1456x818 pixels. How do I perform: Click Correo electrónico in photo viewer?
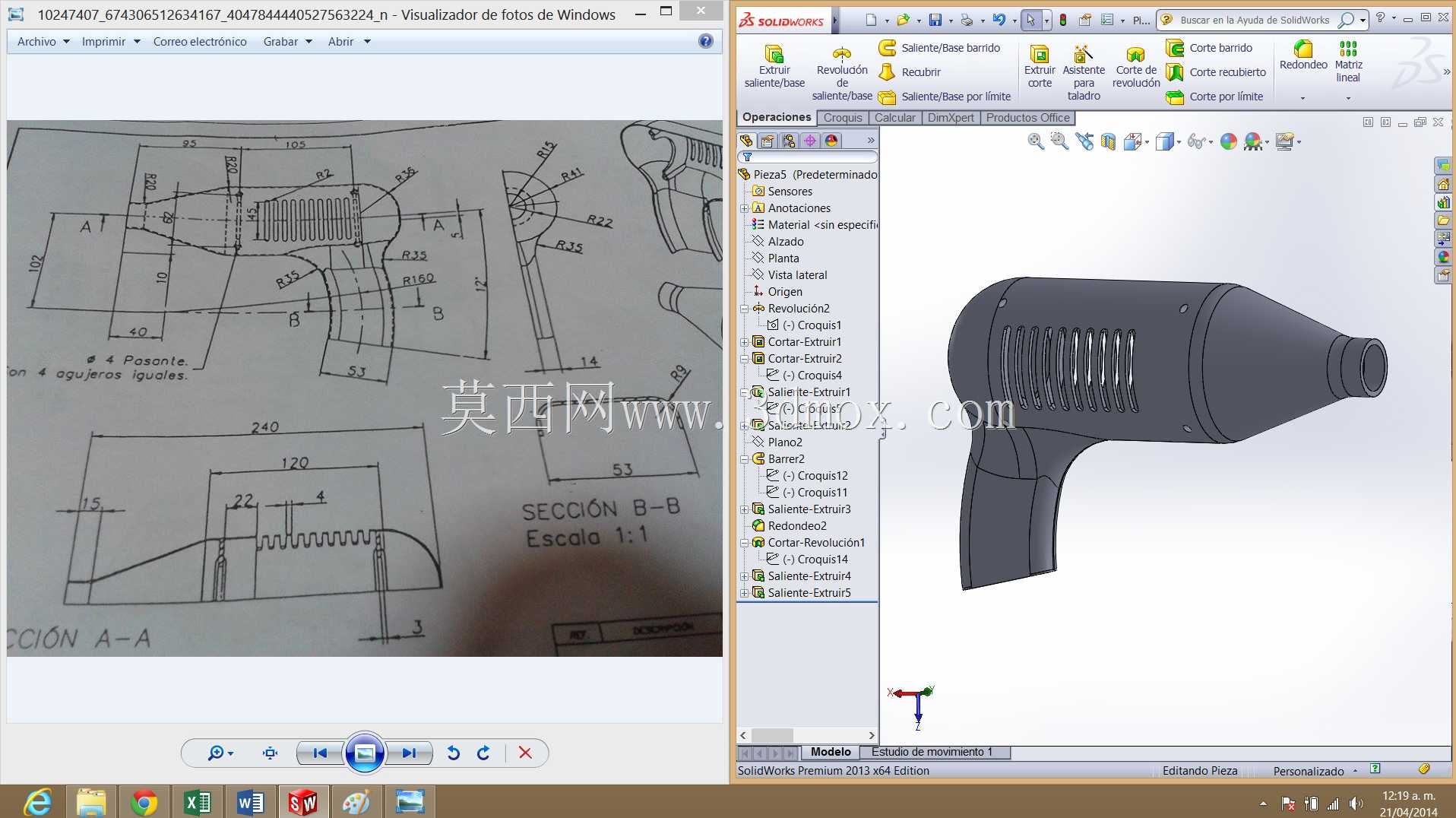[x=200, y=42]
